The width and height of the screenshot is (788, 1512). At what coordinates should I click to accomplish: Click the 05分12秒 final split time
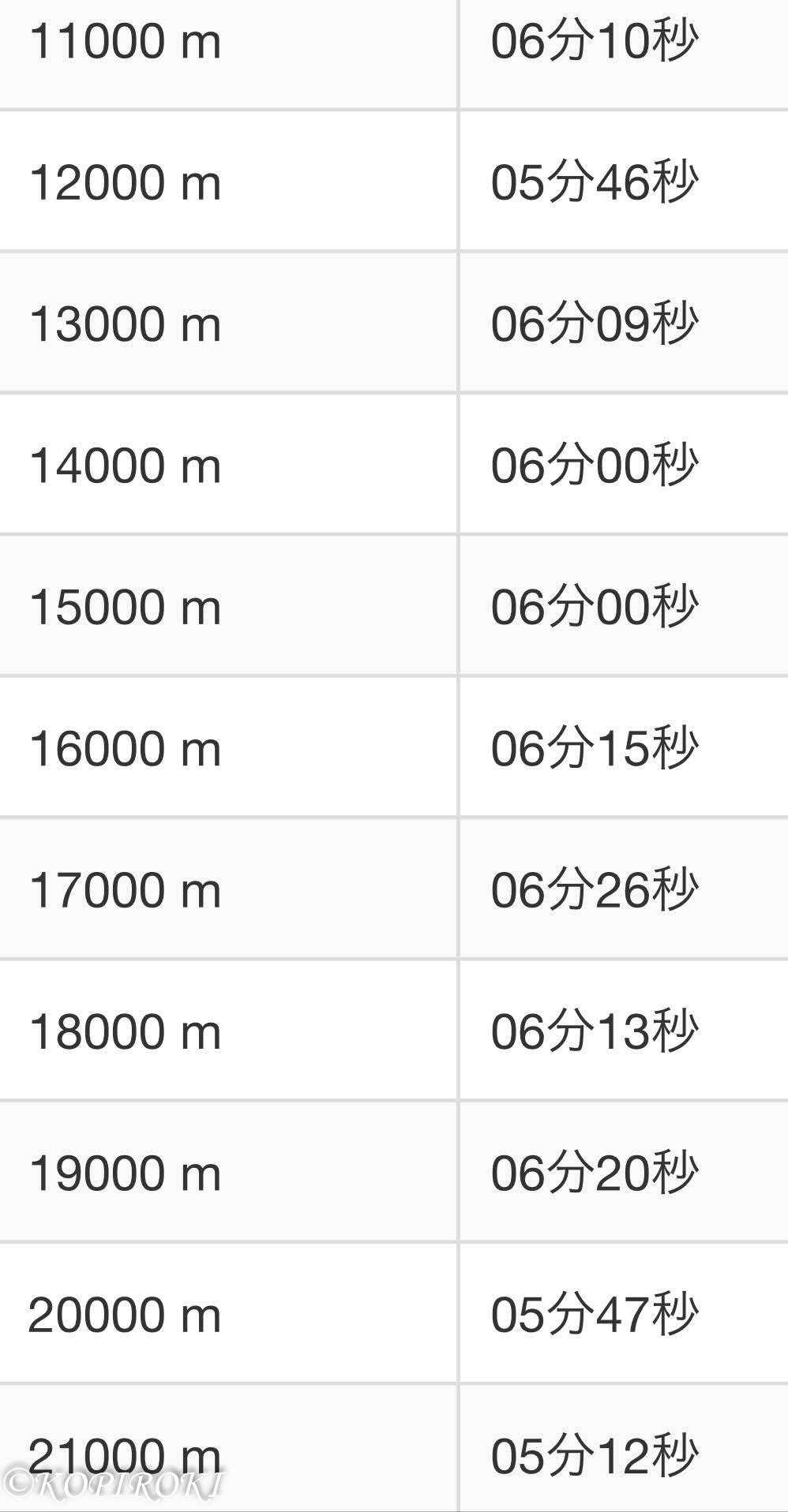tap(594, 1455)
